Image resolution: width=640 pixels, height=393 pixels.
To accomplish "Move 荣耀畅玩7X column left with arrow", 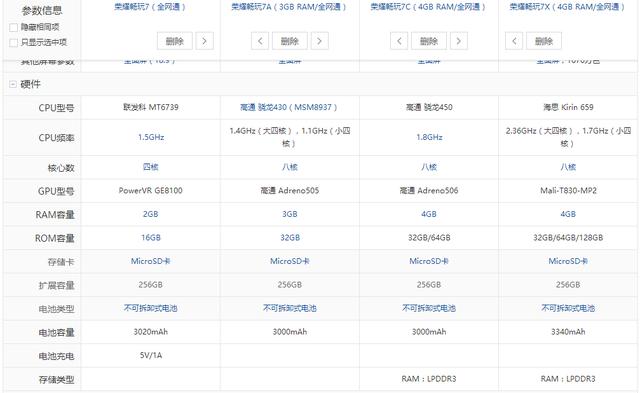I will pyautogui.click(x=514, y=41).
